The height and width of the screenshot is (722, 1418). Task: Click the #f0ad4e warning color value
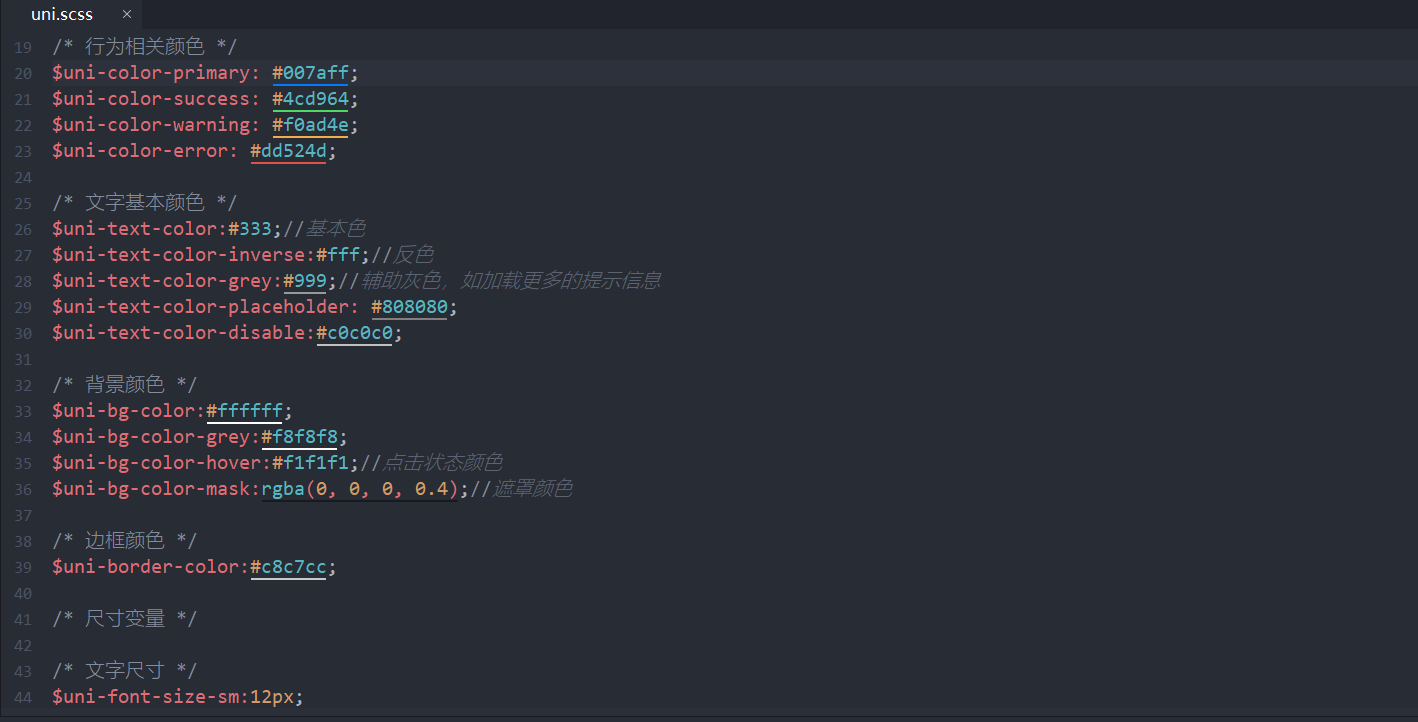coord(310,125)
